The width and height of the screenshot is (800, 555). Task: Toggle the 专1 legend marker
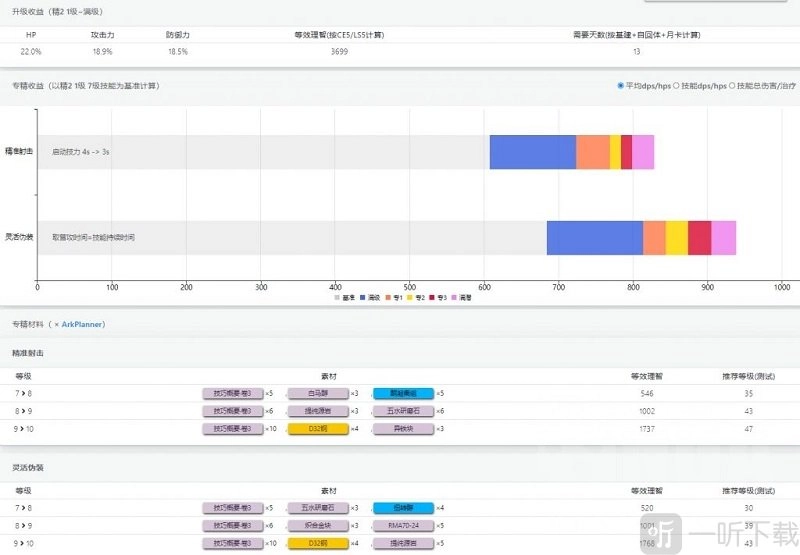390,297
